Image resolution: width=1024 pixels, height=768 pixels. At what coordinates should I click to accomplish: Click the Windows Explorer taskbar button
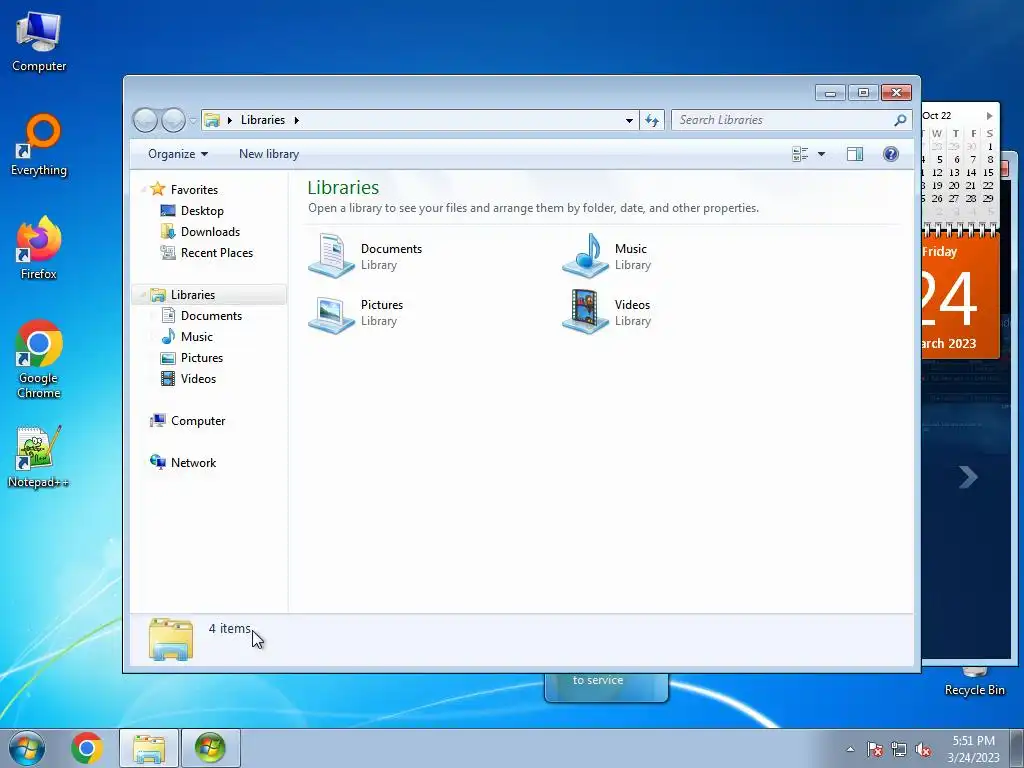149,748
